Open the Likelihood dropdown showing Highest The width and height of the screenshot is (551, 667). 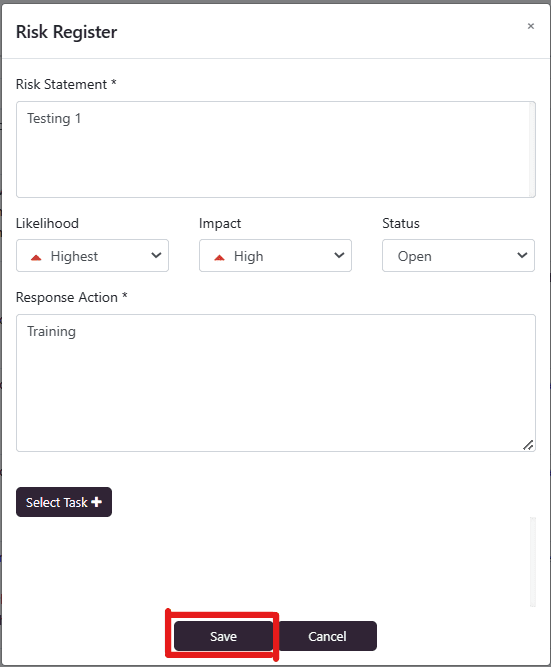(x=92, y=255)
